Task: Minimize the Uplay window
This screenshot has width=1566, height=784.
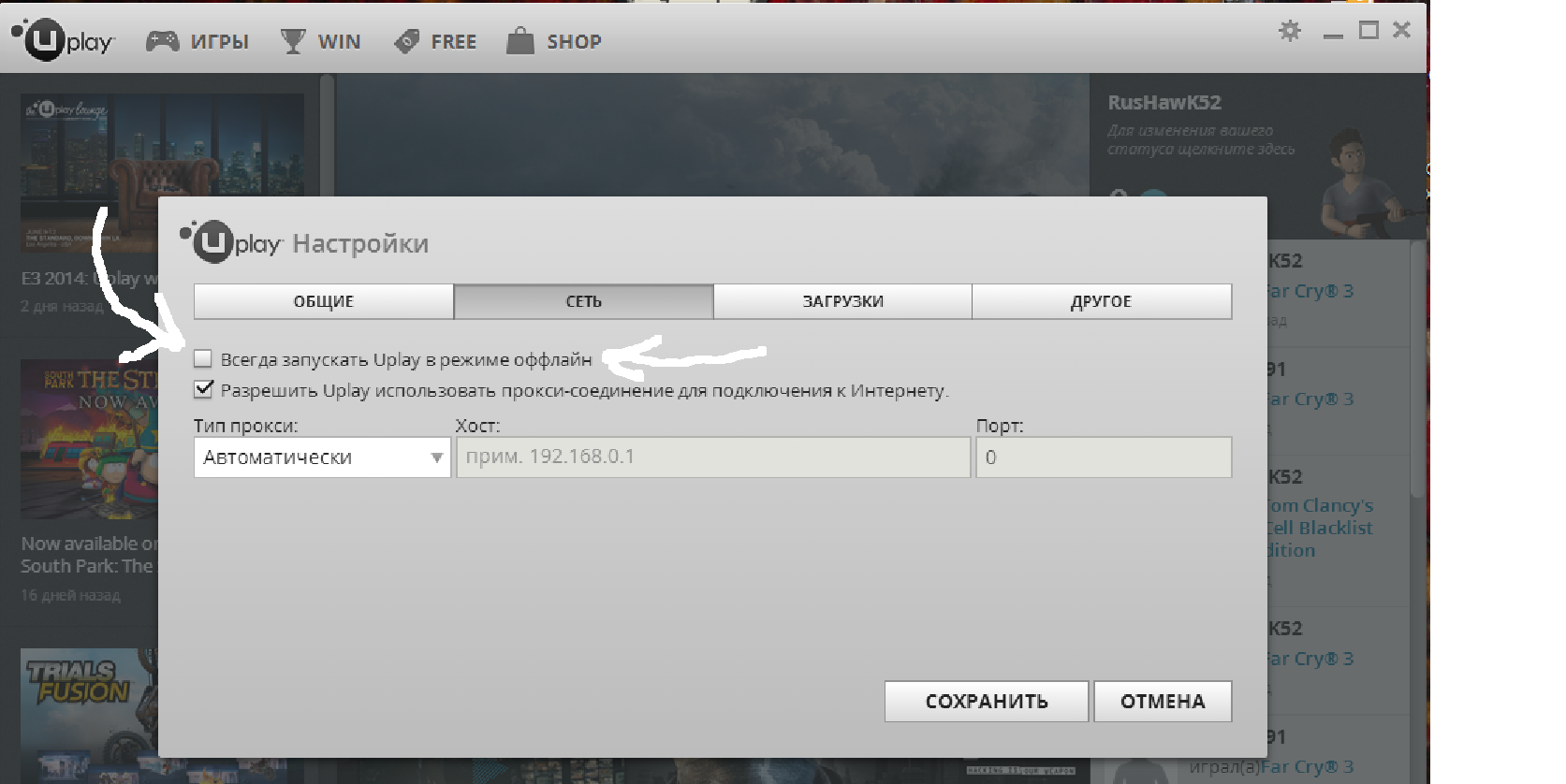Action: [x=1333, y=35]
